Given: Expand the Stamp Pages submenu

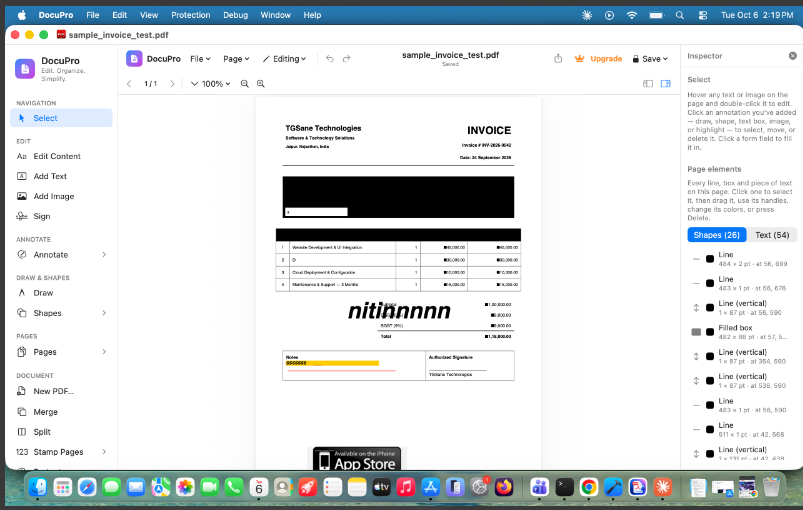Looking at the screenshot, I should pos(104,452).
